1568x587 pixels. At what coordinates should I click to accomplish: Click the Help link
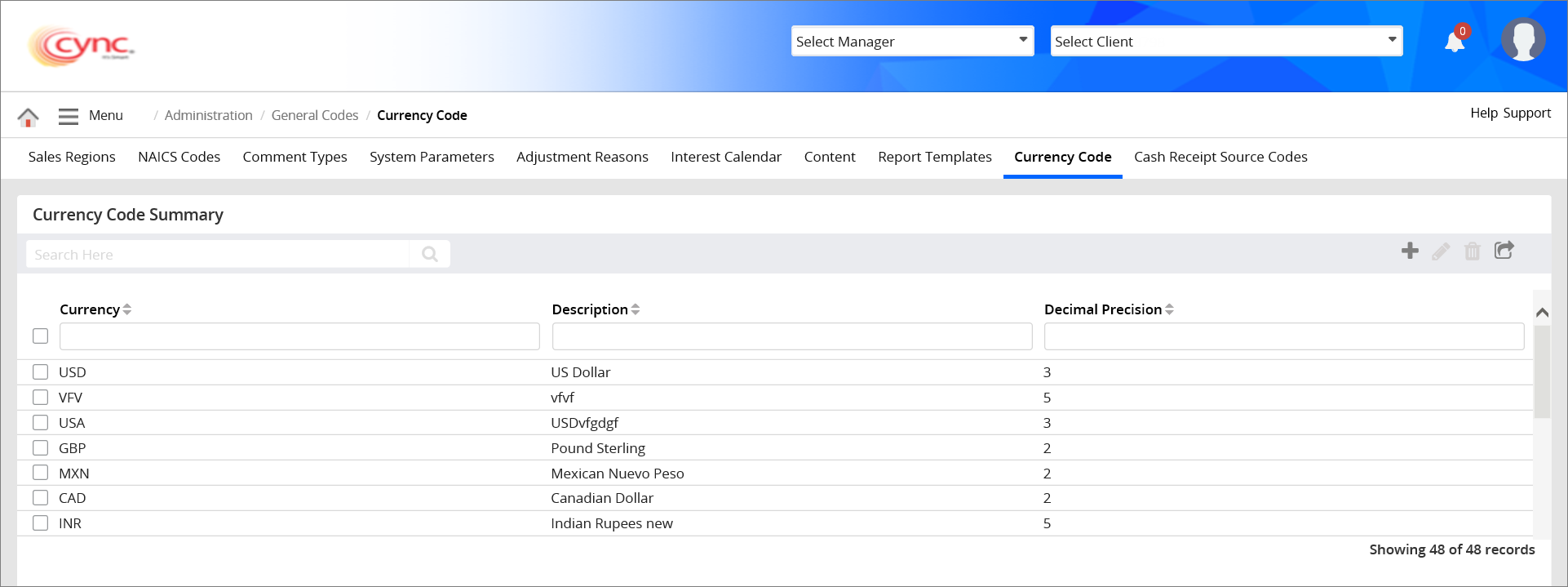coord(1483,113)
